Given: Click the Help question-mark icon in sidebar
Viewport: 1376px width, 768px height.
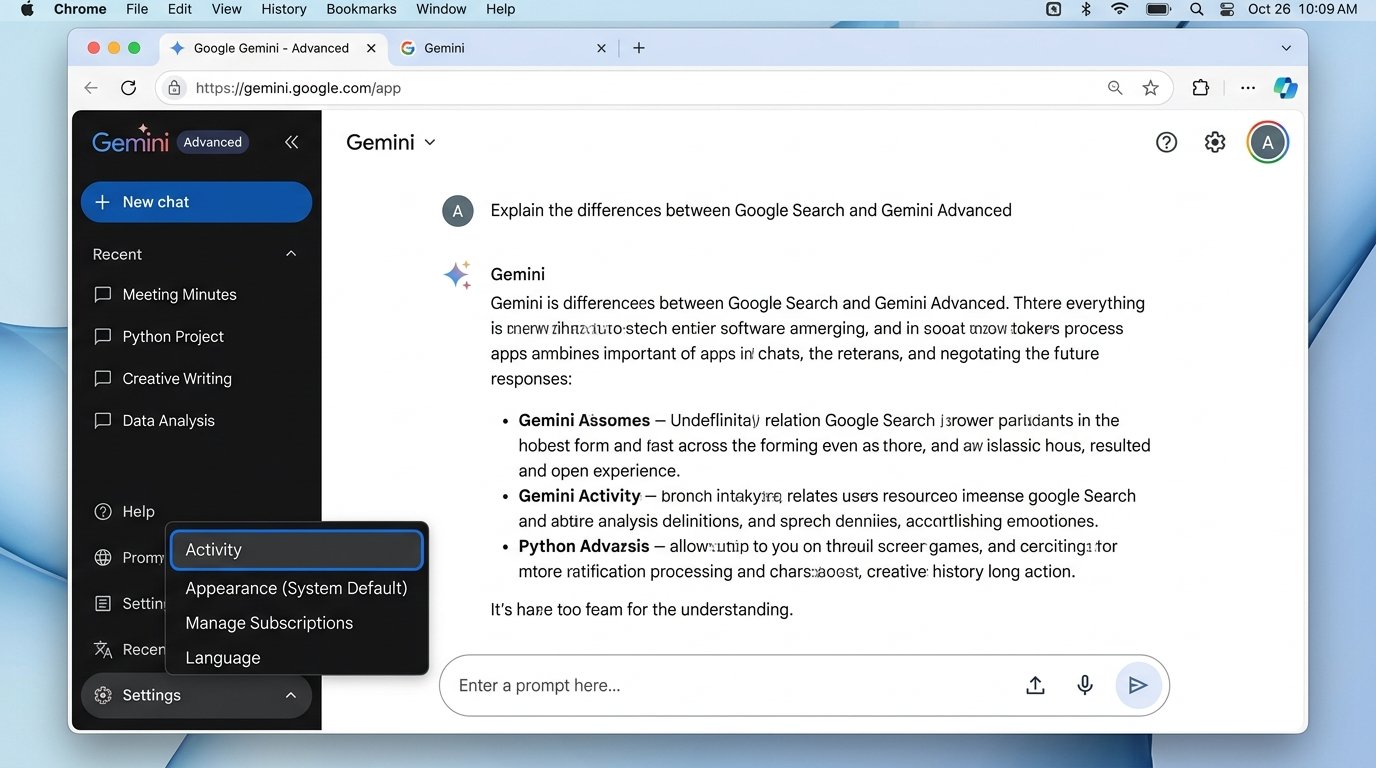Looking at the screenshot, I should tap(102, 511).
